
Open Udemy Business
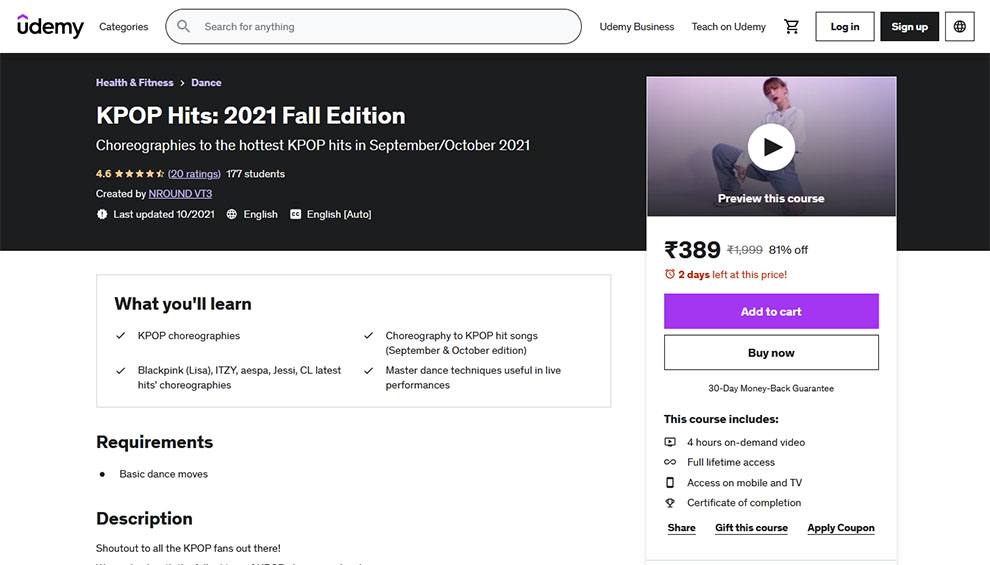pos(636,27)
